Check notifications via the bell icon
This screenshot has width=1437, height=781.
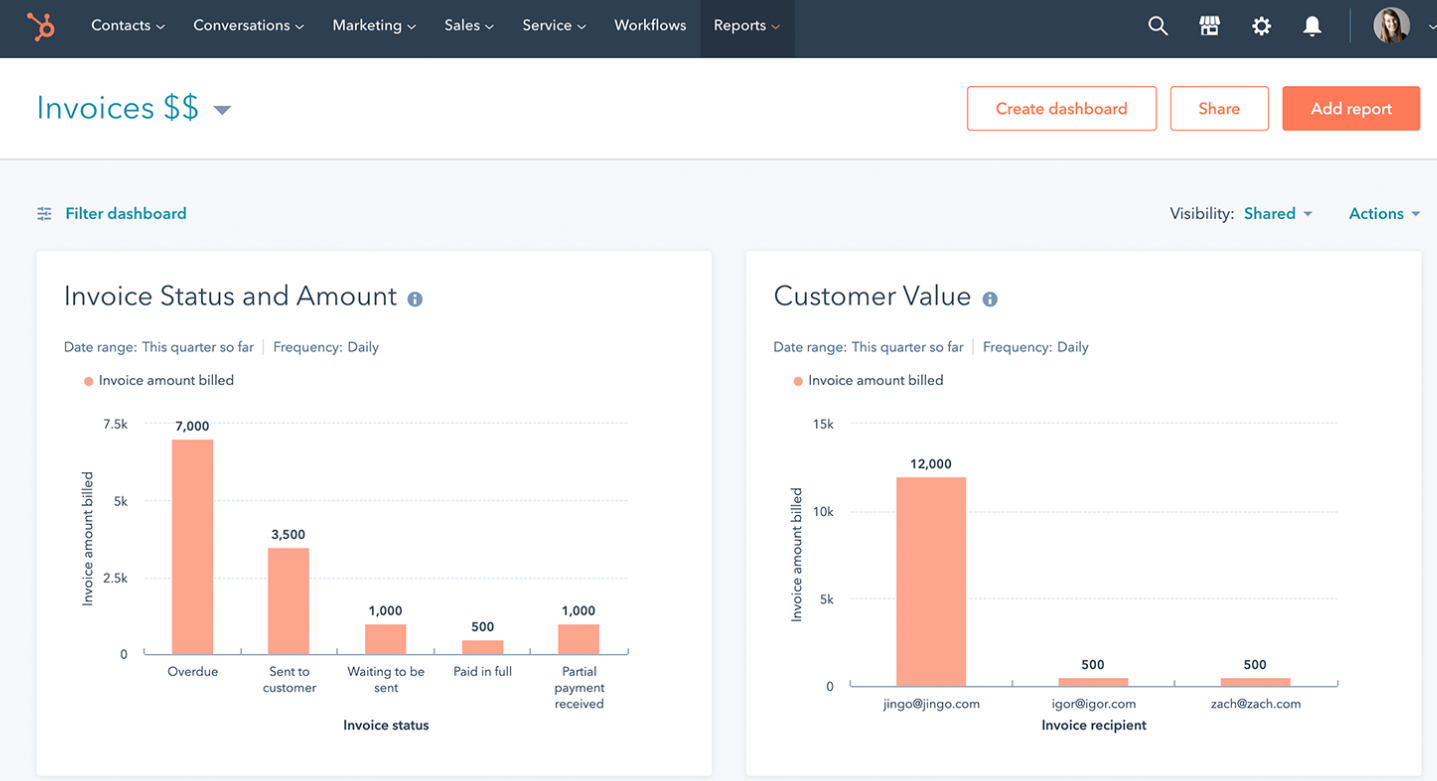[x=1312, y=25]
